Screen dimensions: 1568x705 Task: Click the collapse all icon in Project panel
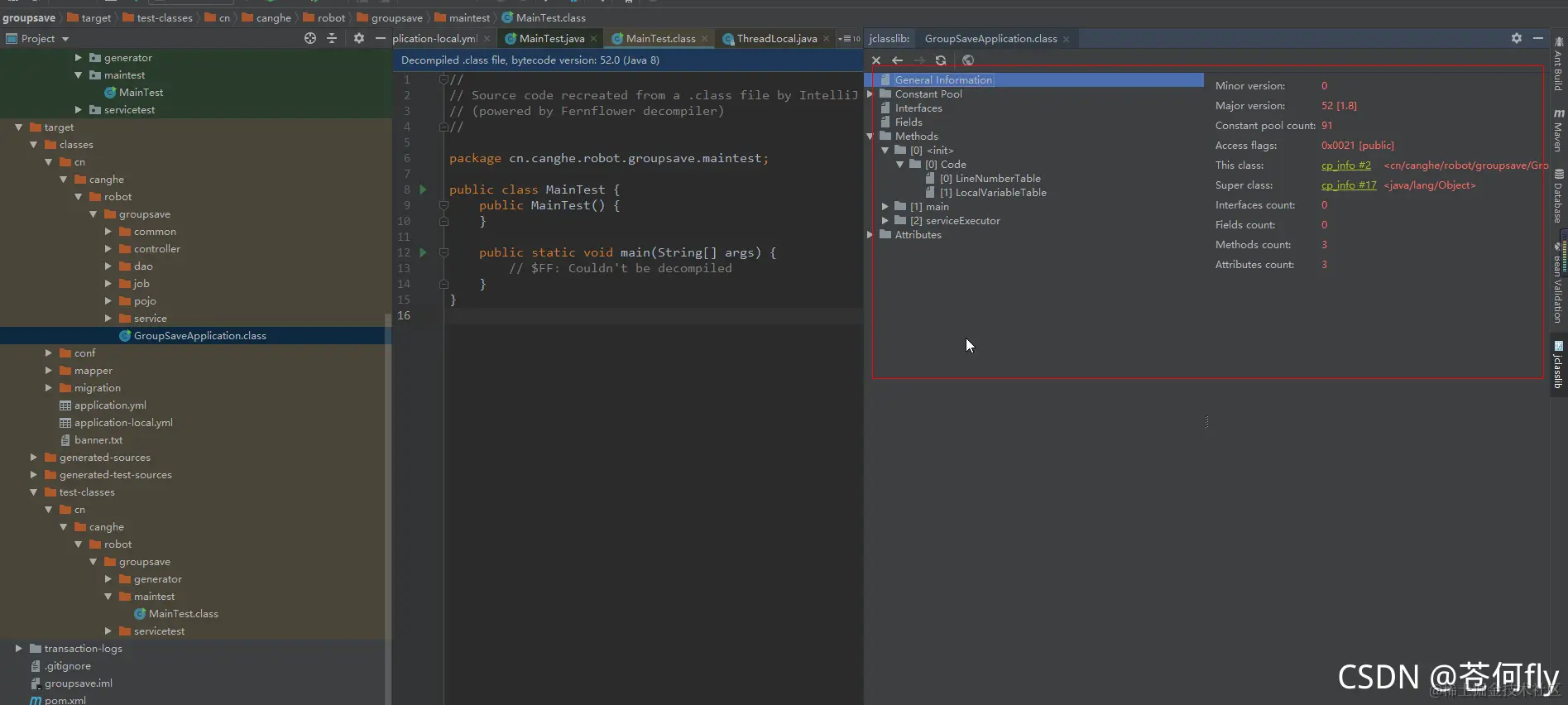(332, 38)
